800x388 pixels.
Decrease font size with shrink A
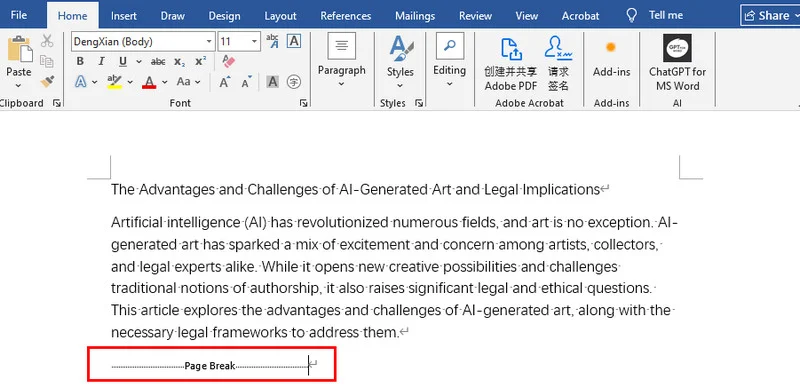(246, 82)
